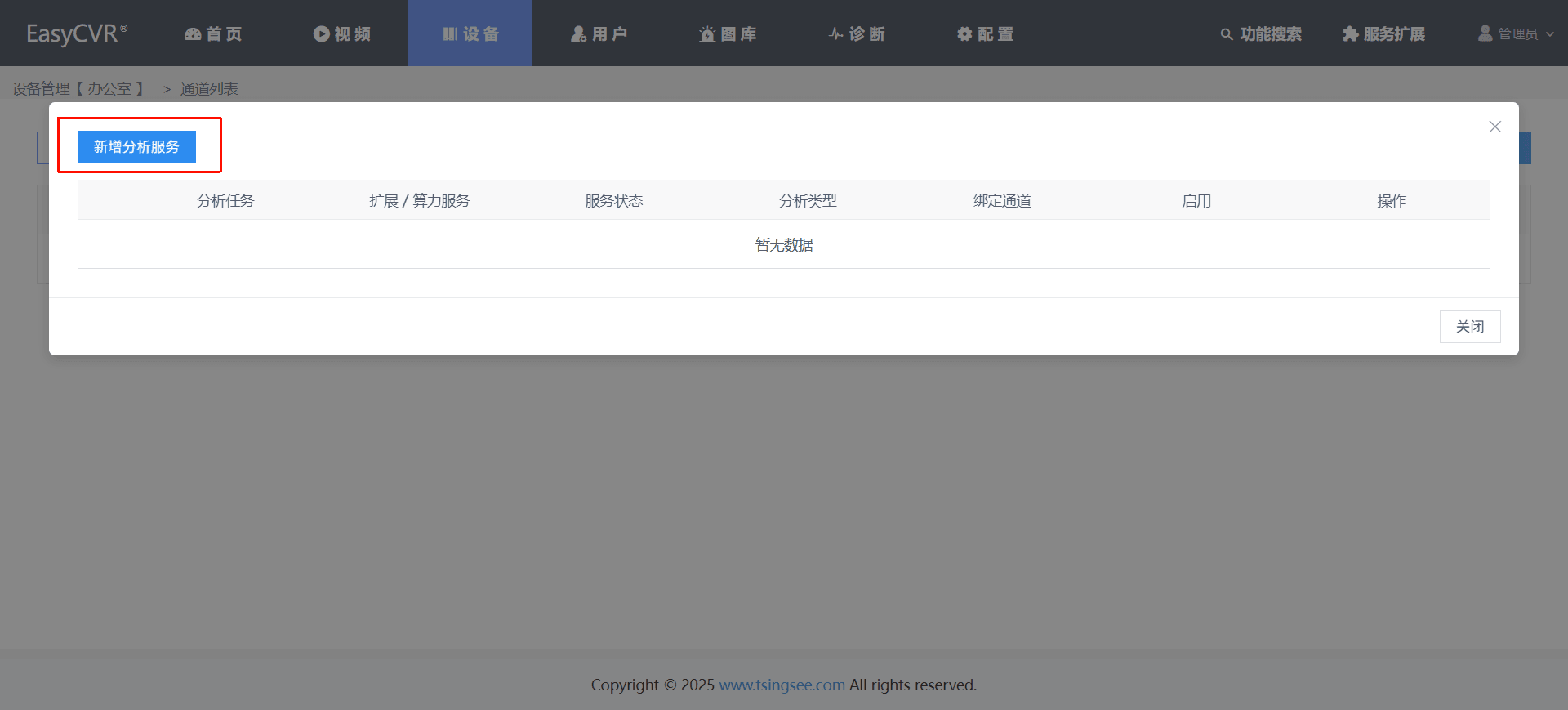This screenshot has height=710, width=1568.
Task: Open the 图库 alarm icon menu
Action: point(728,33)
